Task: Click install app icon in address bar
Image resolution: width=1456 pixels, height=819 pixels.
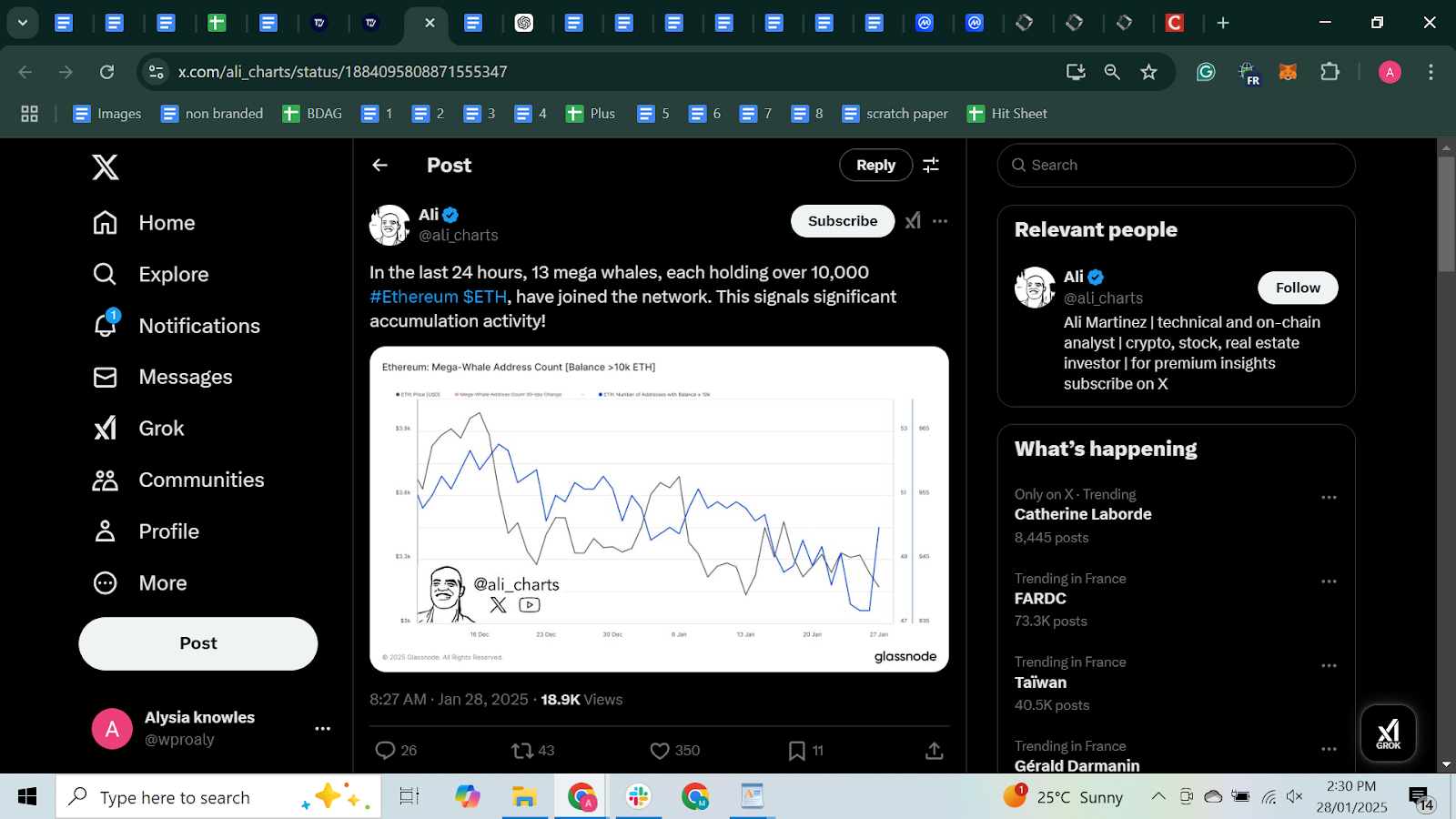Action: tap(1076, 72)
